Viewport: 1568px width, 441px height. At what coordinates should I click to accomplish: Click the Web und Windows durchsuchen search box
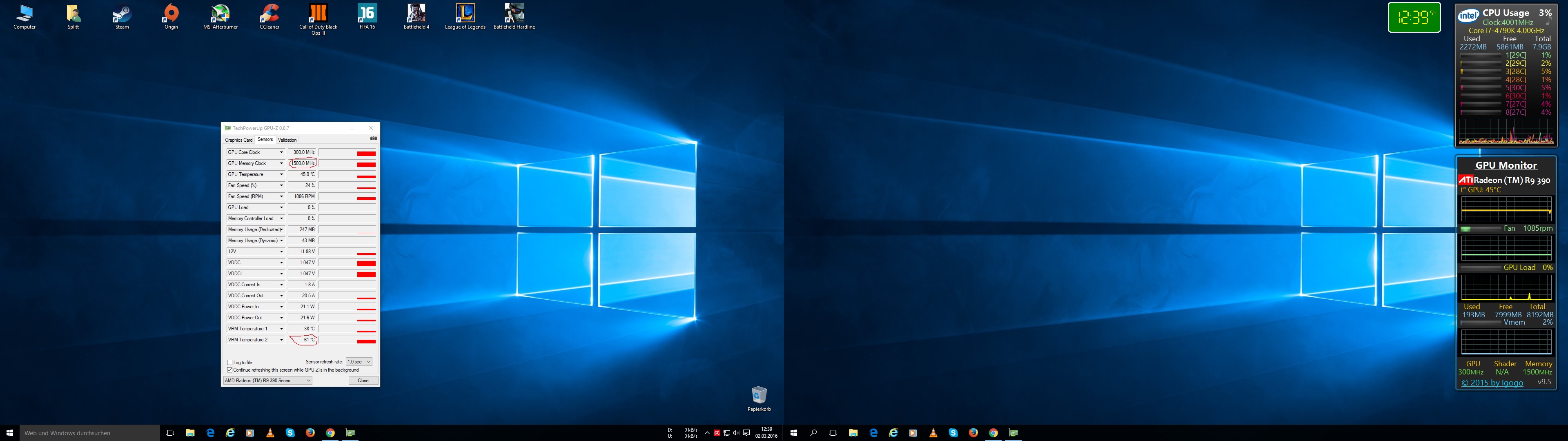coord(89,433)
